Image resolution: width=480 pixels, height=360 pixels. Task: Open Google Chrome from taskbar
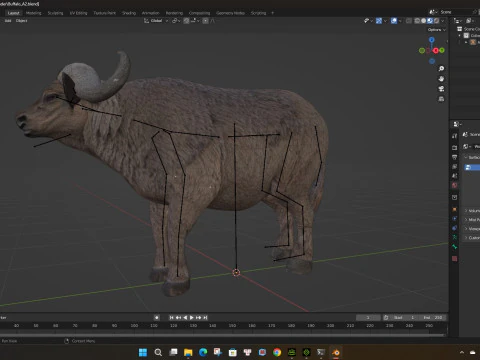(277, 352)
